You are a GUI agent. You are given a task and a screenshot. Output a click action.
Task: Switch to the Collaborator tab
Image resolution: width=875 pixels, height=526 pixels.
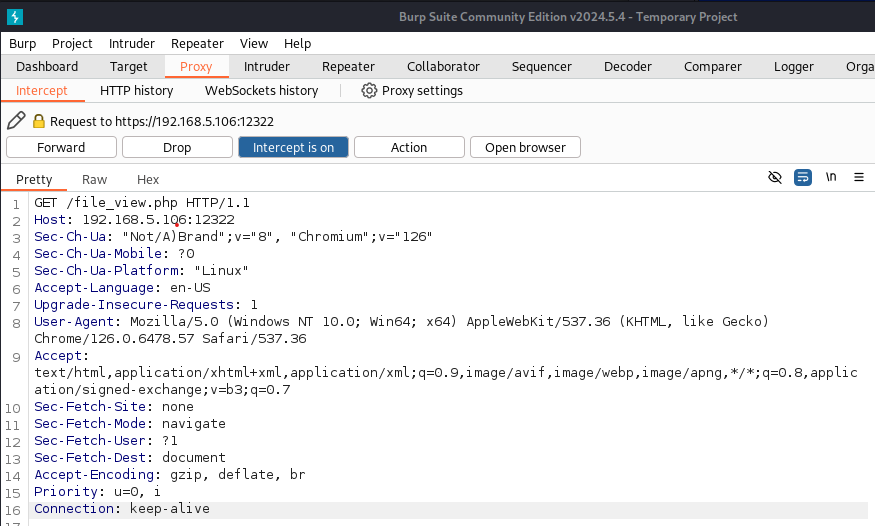443,66
